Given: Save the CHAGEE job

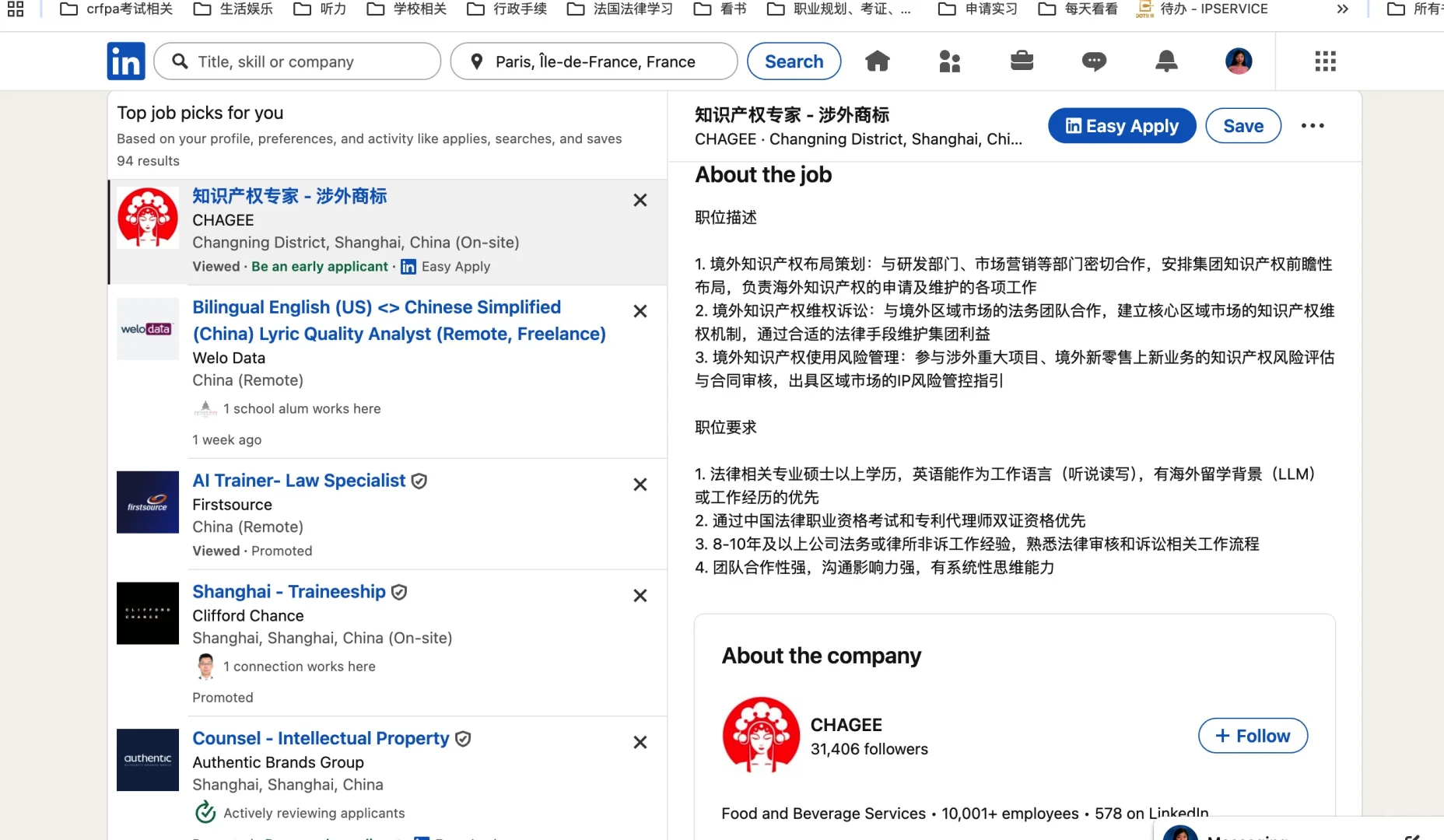Looking at the screenshot, I should [1243, 126].
